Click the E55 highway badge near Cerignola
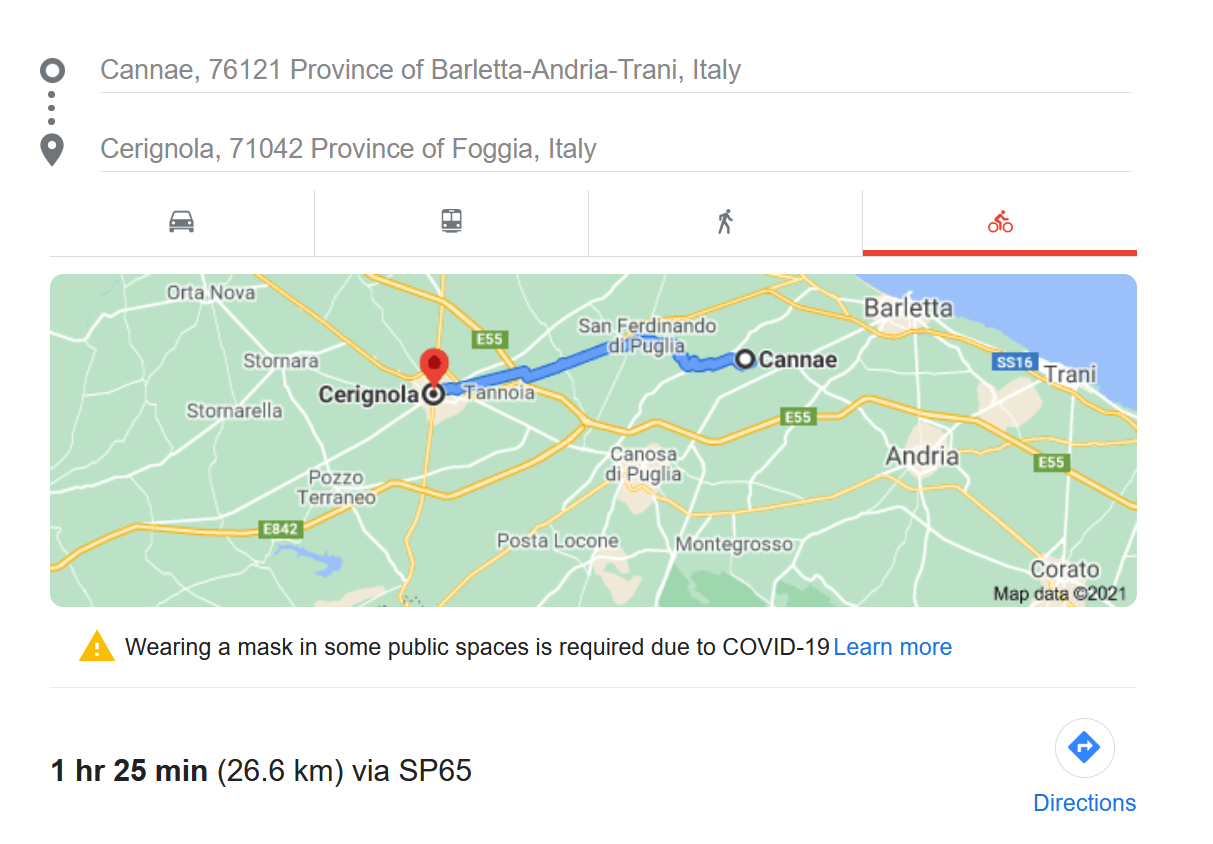Image resolution: width=1213 pixels, height=844 pixels. (x=489, y=339)
